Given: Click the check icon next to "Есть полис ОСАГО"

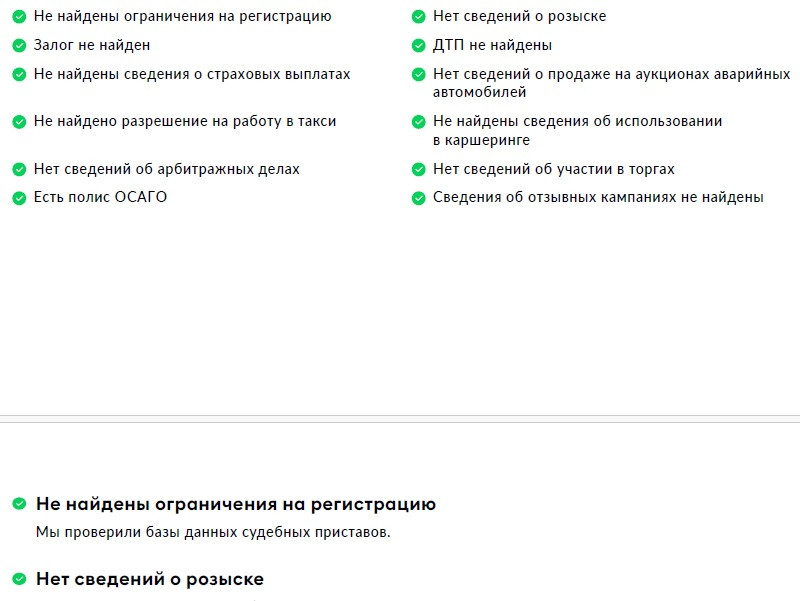Looking at the screenshot, I should [x=18, y=198].
